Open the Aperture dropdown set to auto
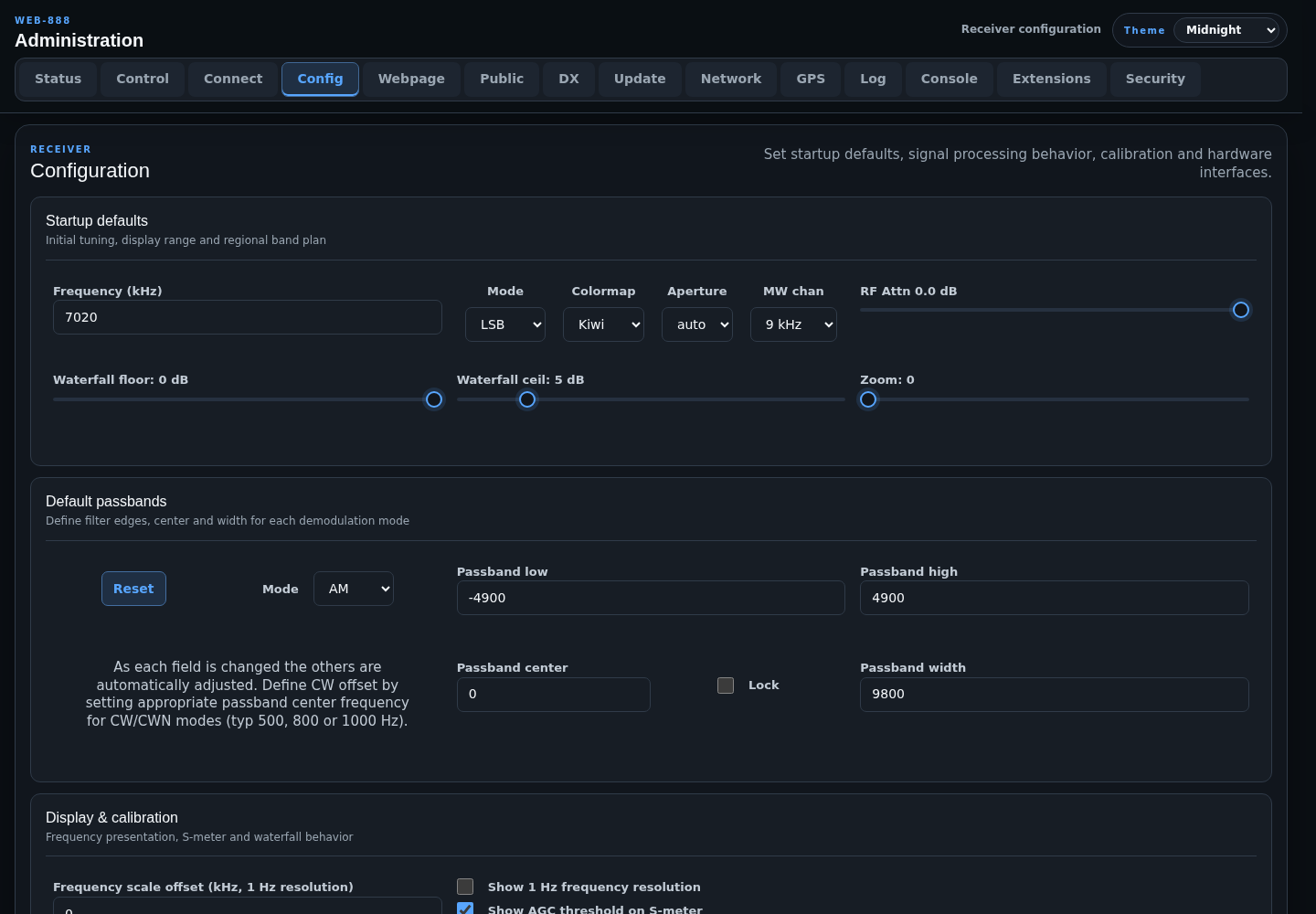The width and height of the screenshot is (1316, 914). pyautogui.click(x=697, y=324)
